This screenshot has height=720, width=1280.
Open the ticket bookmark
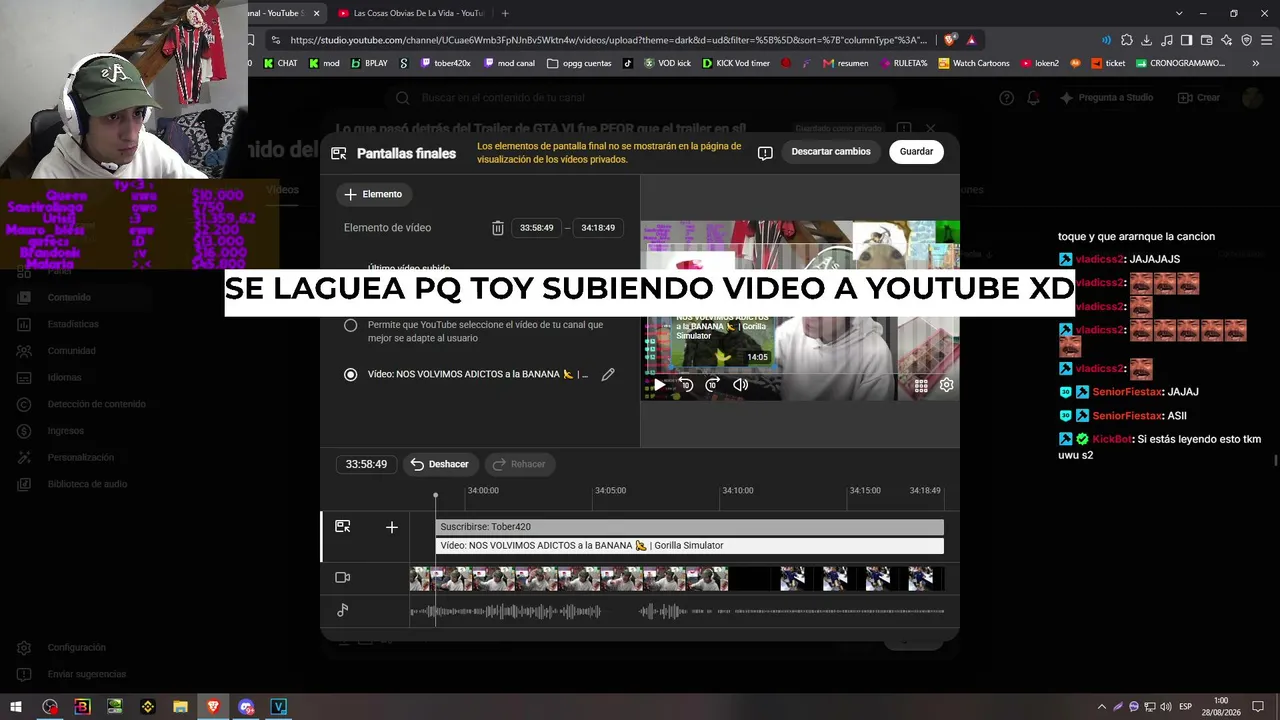point(1109,63)
